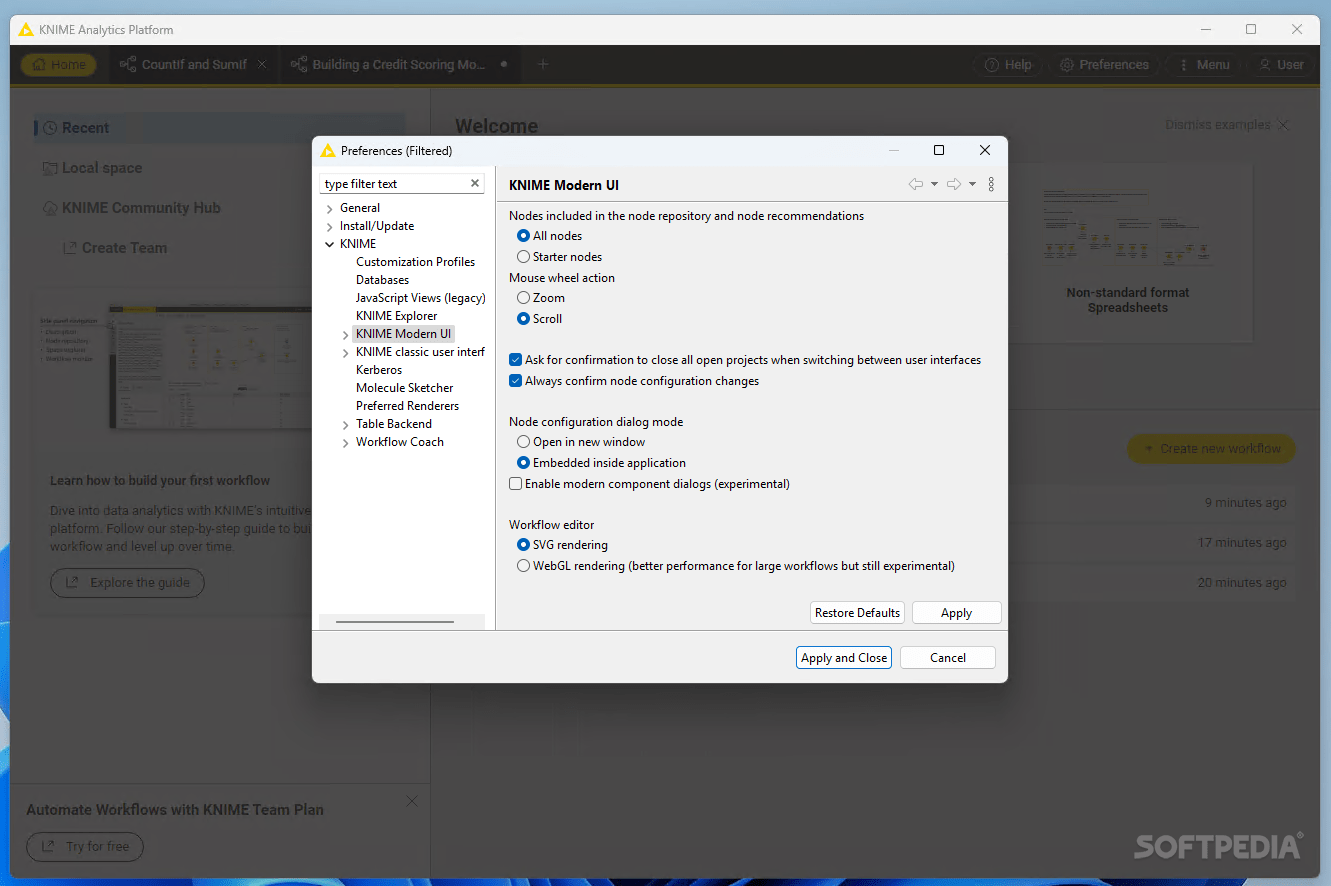
Task: Open the preferences view menu via three-dot icon
Action: (x=991, y=184)
